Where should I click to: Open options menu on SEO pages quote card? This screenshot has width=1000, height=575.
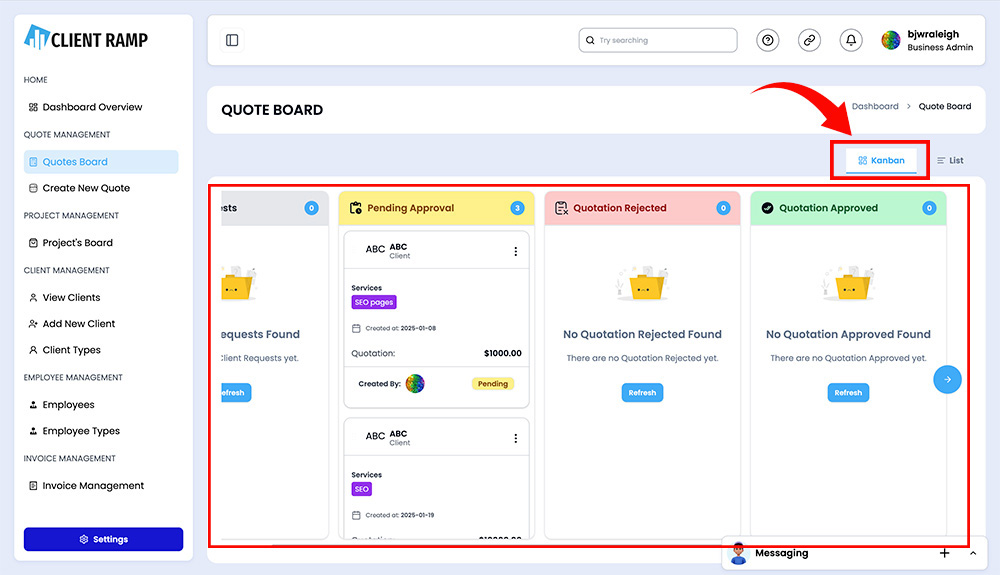point(515,252)
